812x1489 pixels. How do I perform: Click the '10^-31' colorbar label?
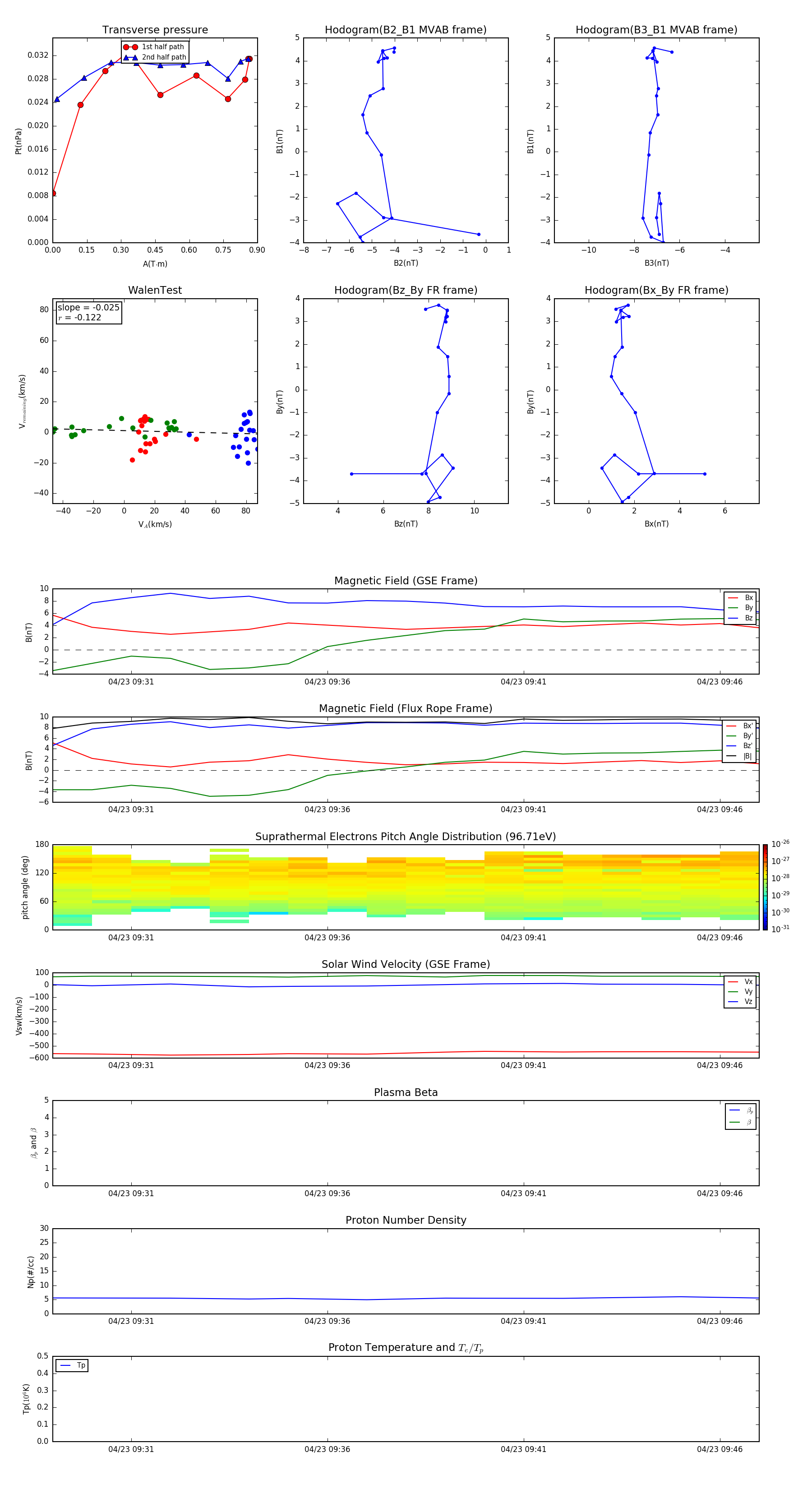tap(780, 929)
